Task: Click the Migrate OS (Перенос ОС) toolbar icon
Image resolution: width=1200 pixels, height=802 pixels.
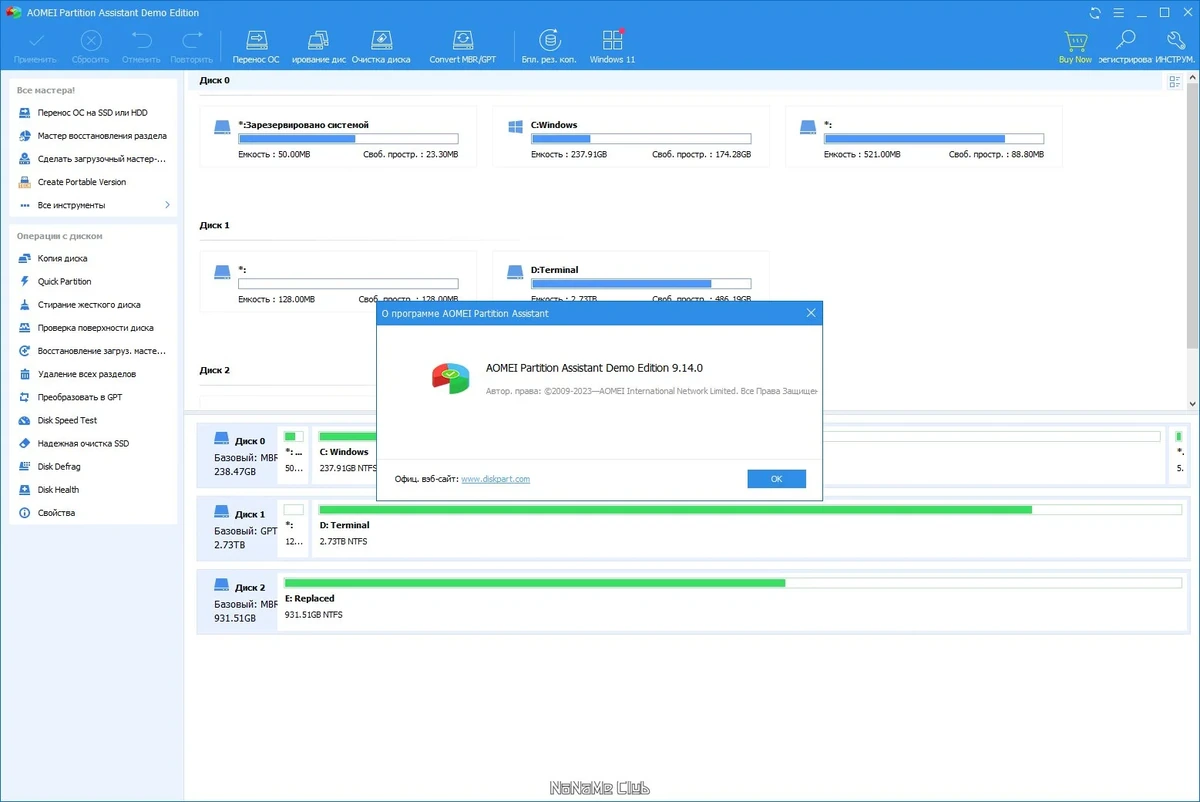Action: (256, 46)
